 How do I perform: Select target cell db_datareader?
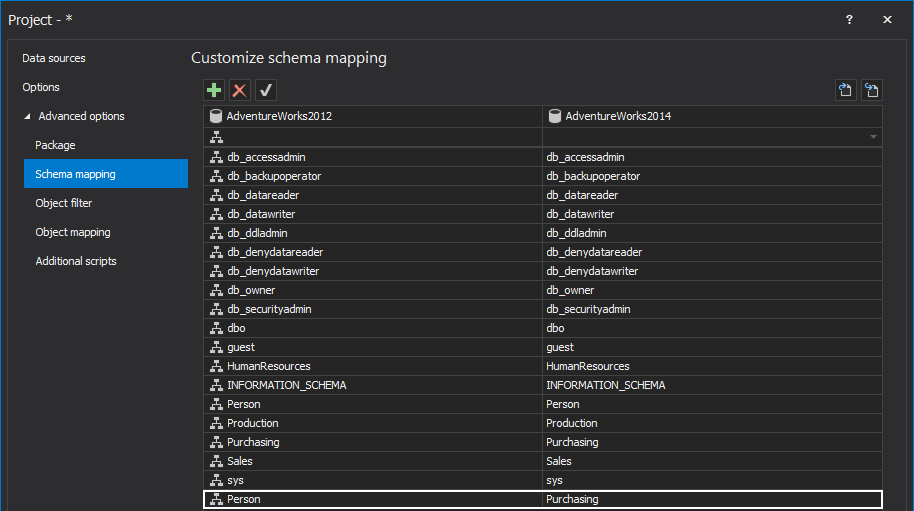pyautogui.click(x=712, y=195)
